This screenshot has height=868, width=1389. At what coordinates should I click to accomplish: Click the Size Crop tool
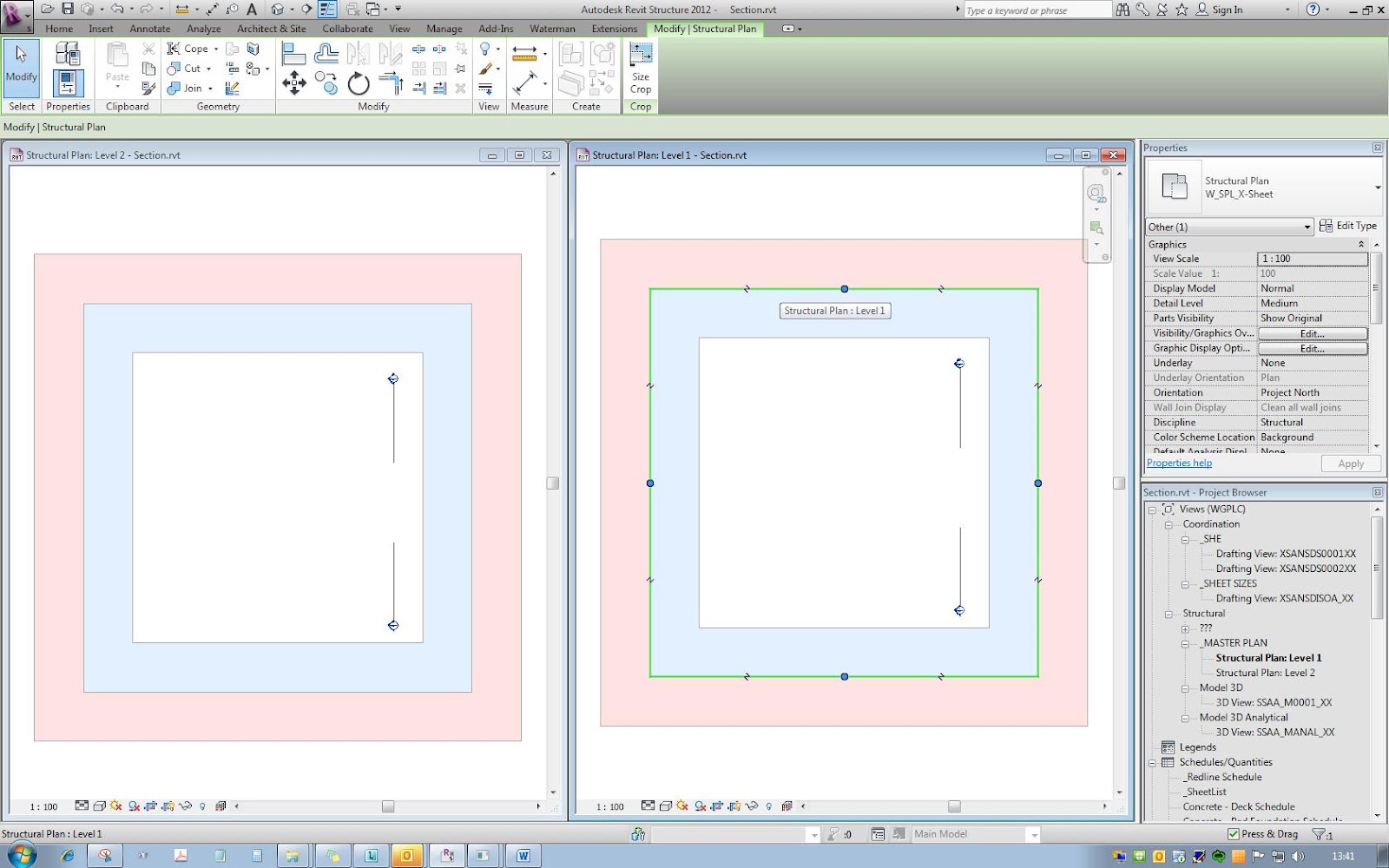pyautogui.click(x=640, y=68)
